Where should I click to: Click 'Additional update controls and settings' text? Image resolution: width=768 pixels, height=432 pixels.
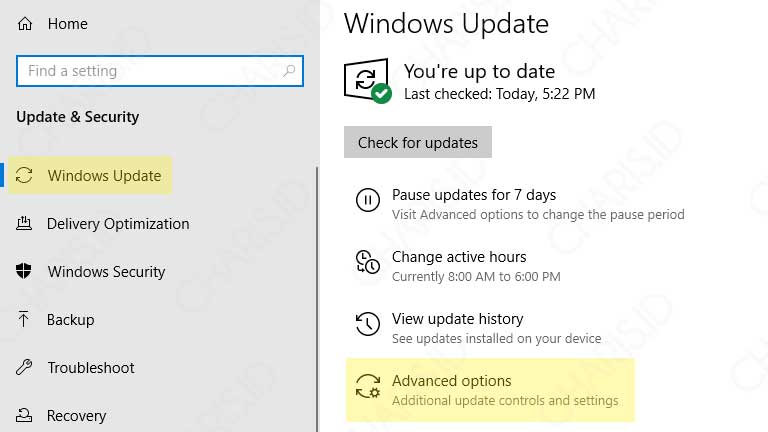(505, 401)
